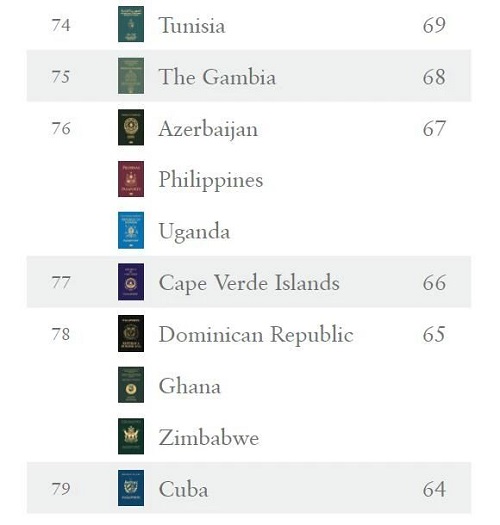The image size is (500, 525).
Task: Click the Ghana passport cover icon
Action: [x=131, y=385]
